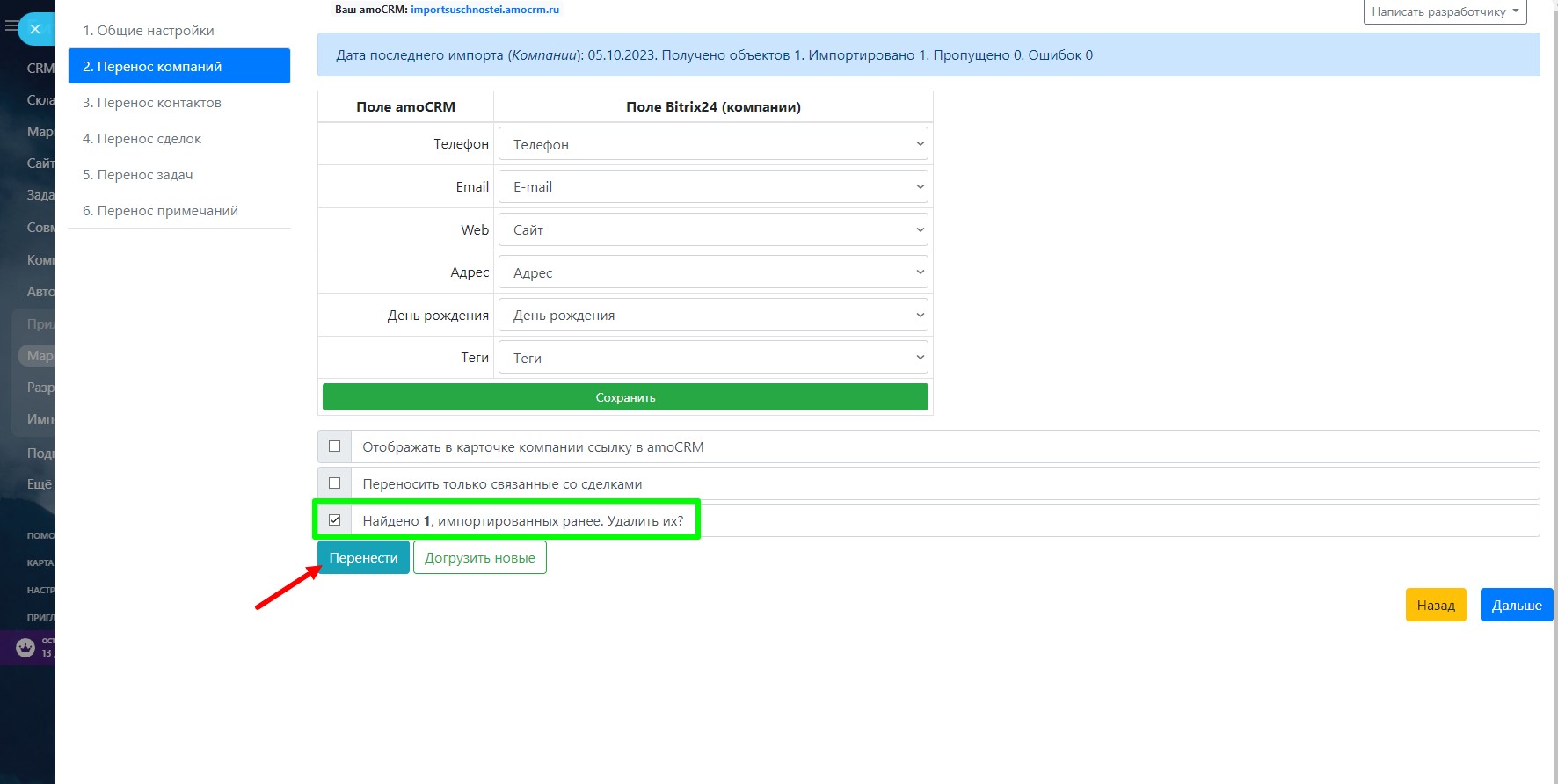Image resolution: width=1558 pixels, height=784 pixels.
Task: Open the importsuschnostei.amocrm.ru link
Action: 484,10
